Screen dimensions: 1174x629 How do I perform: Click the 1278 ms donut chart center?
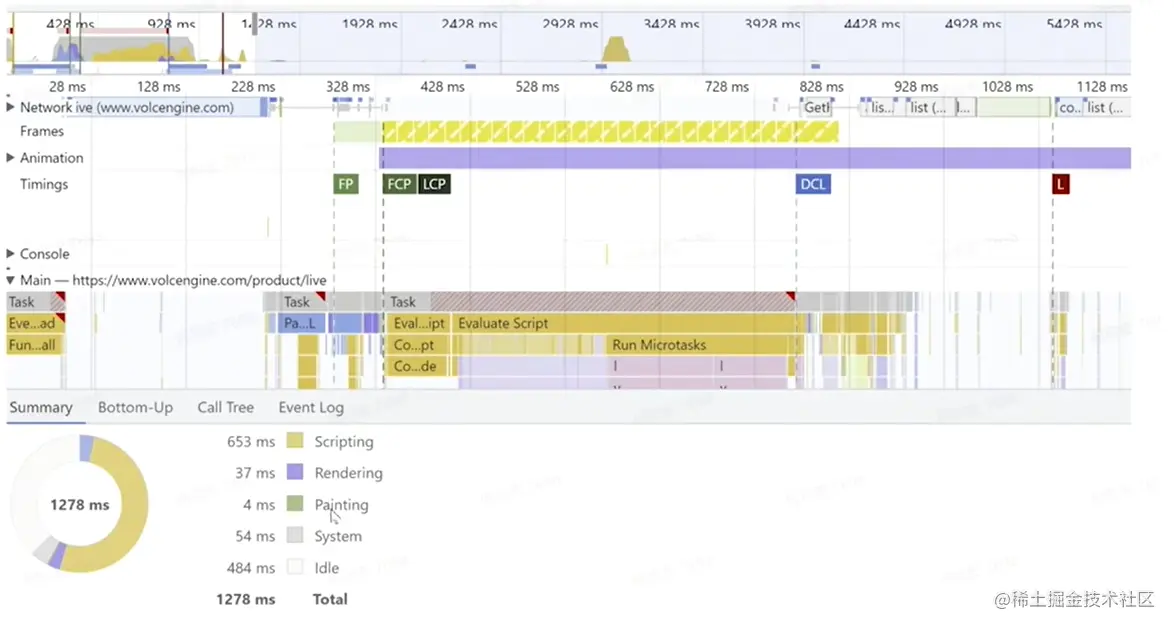click(79, 505)
